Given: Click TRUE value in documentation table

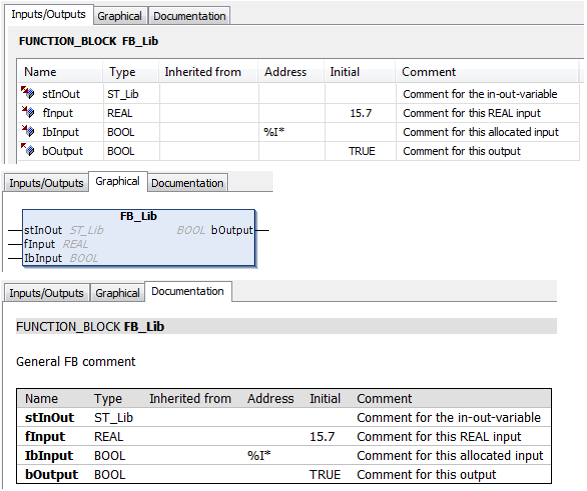Looking at the screenshot, I should tap(325, 475).
